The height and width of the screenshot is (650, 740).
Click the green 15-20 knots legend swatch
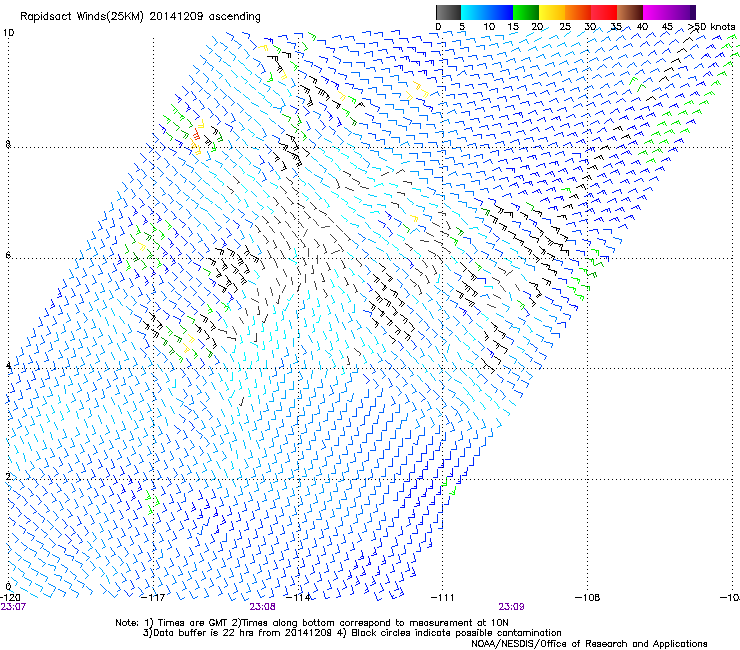[x=526, y=12]
